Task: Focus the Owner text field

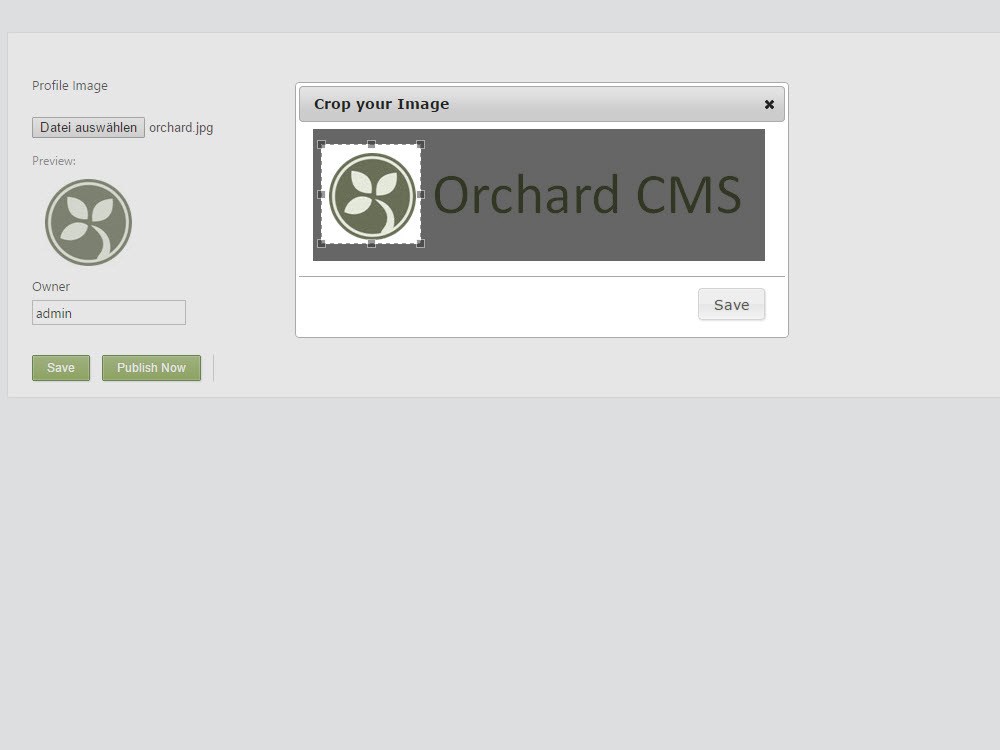Action: pyautogui.click(x=109, y=313)
